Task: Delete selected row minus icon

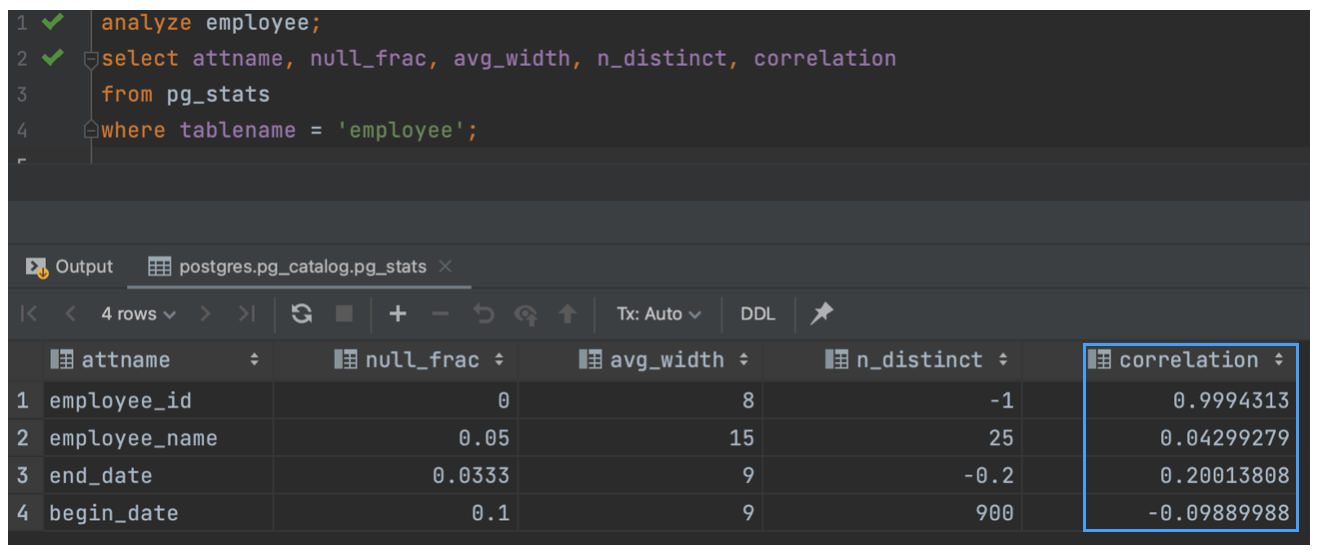Action: coord(440,314)
